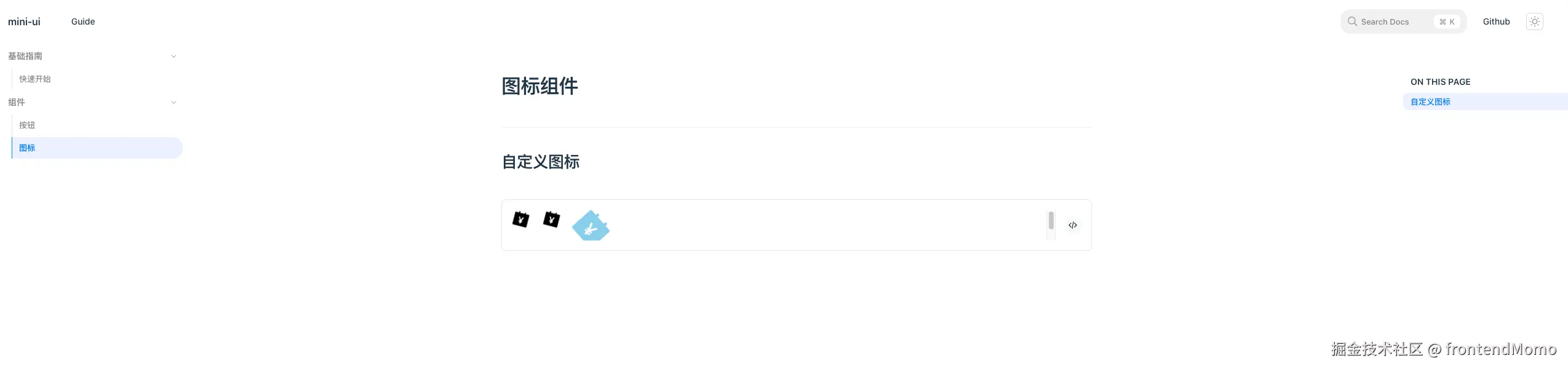Select the 图标 sidebar item
Image resolution: width=1568 pixels, height=369 pixels.
pyautogui.click(x=27, y=148)
